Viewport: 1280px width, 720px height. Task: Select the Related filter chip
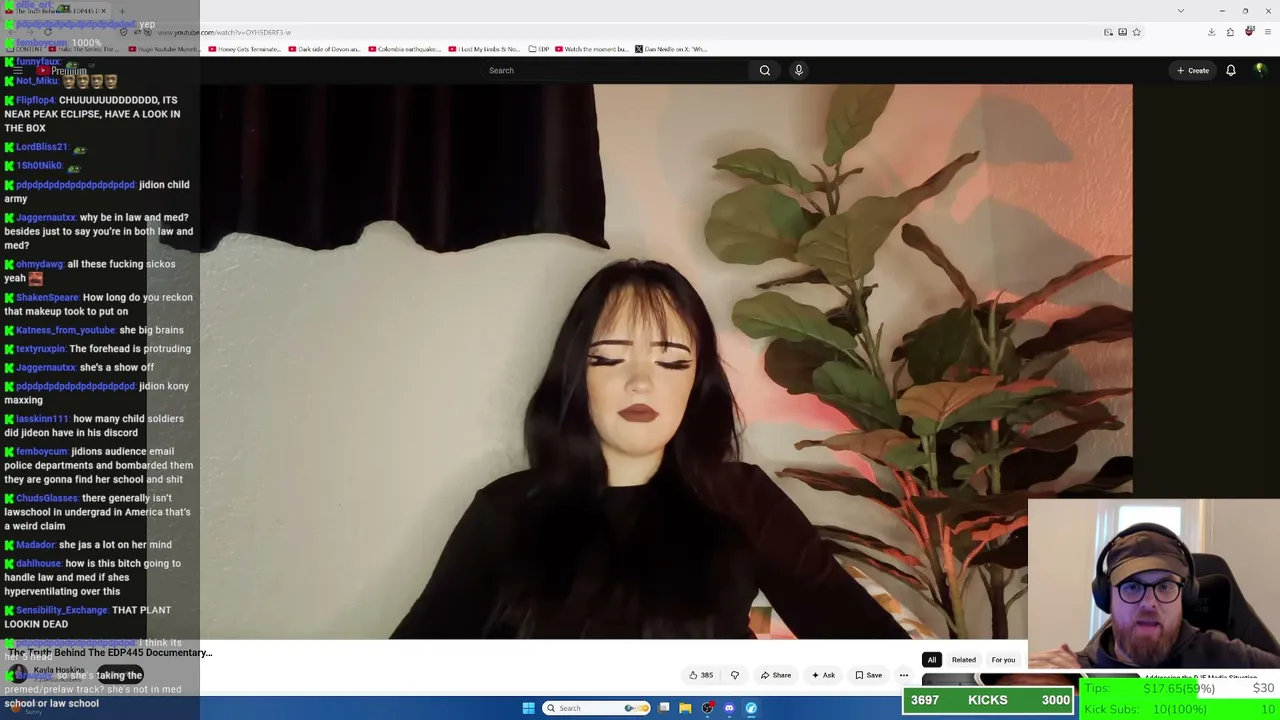(x=963, y=660)
